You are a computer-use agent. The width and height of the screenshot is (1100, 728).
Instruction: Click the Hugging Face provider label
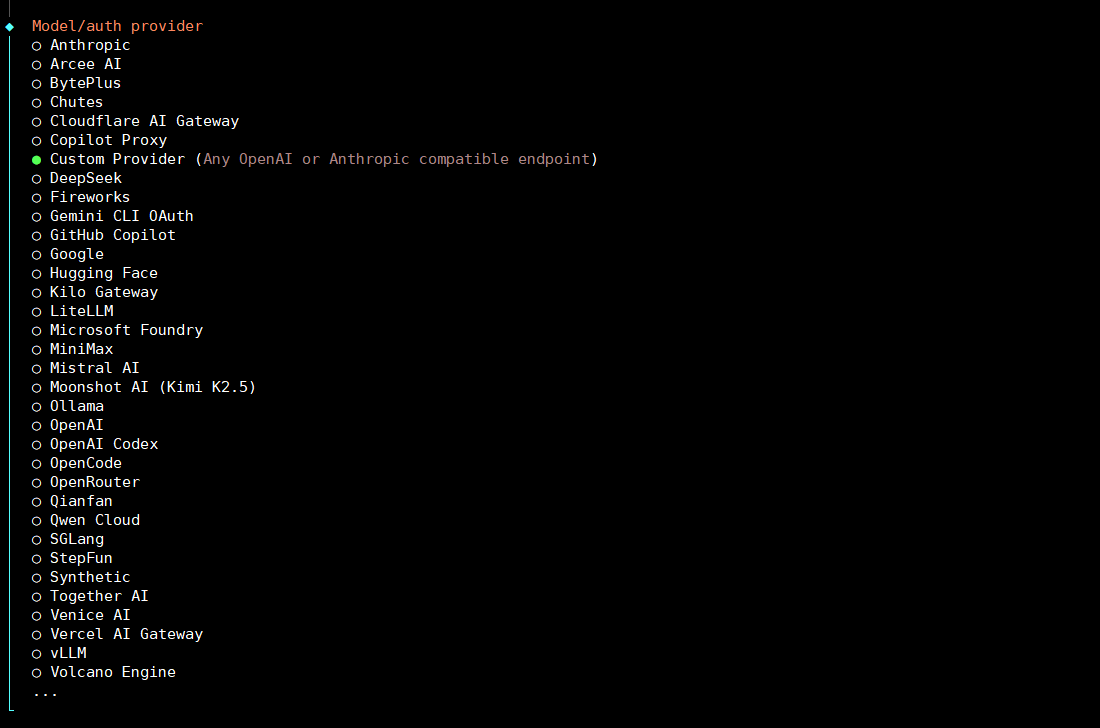pyautogui.click(x=104, y=273)
